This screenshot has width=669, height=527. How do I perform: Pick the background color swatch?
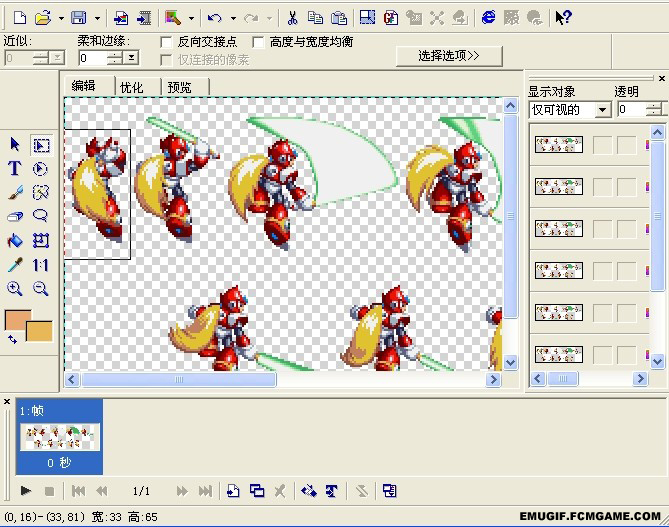coord(41,332)
